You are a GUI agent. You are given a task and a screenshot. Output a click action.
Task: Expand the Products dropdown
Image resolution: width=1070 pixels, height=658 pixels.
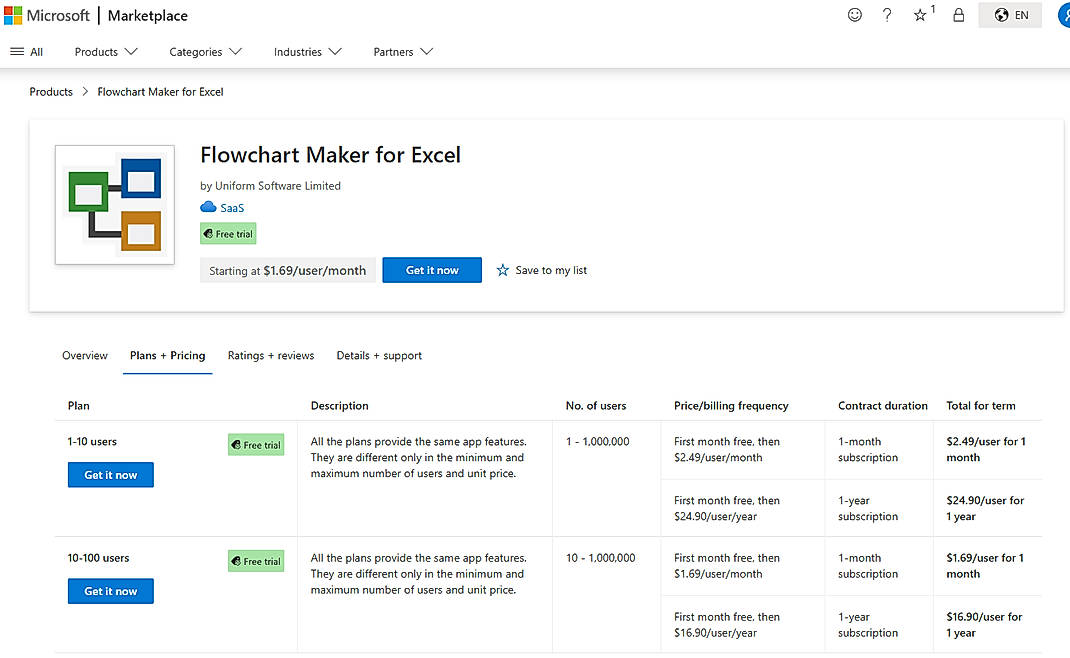106,52
